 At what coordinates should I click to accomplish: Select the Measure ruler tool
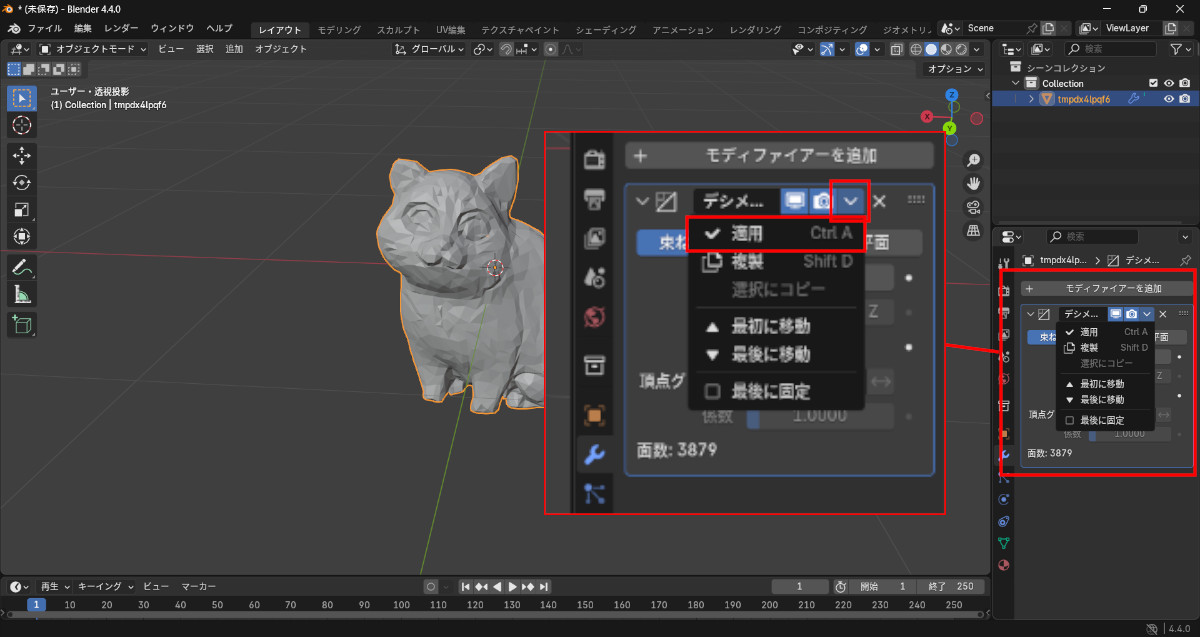tap(22, 294)
